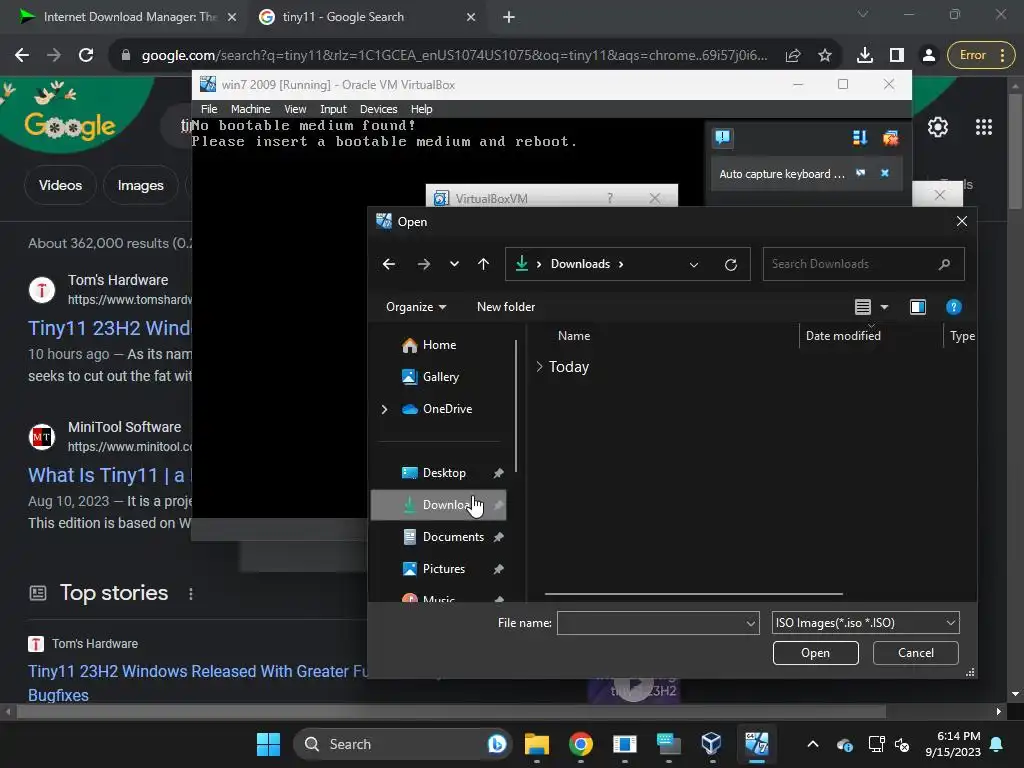The height and width of the screenshot is (768, 1024).
Task: Open the Chrome profile icon
Action: pyautogui.click(x=929, y=56)
